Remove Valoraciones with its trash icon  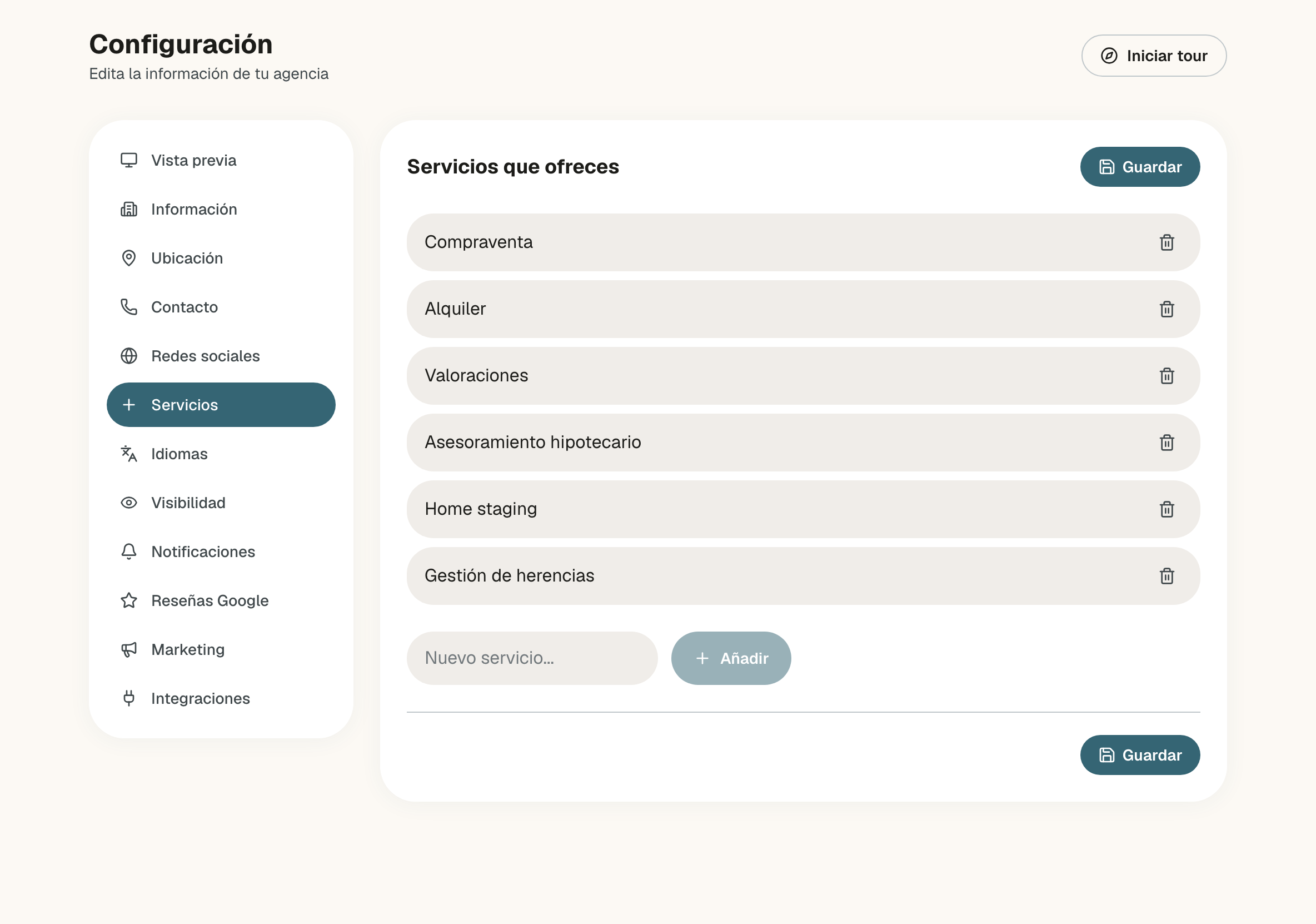click(x=1167, y=376)
